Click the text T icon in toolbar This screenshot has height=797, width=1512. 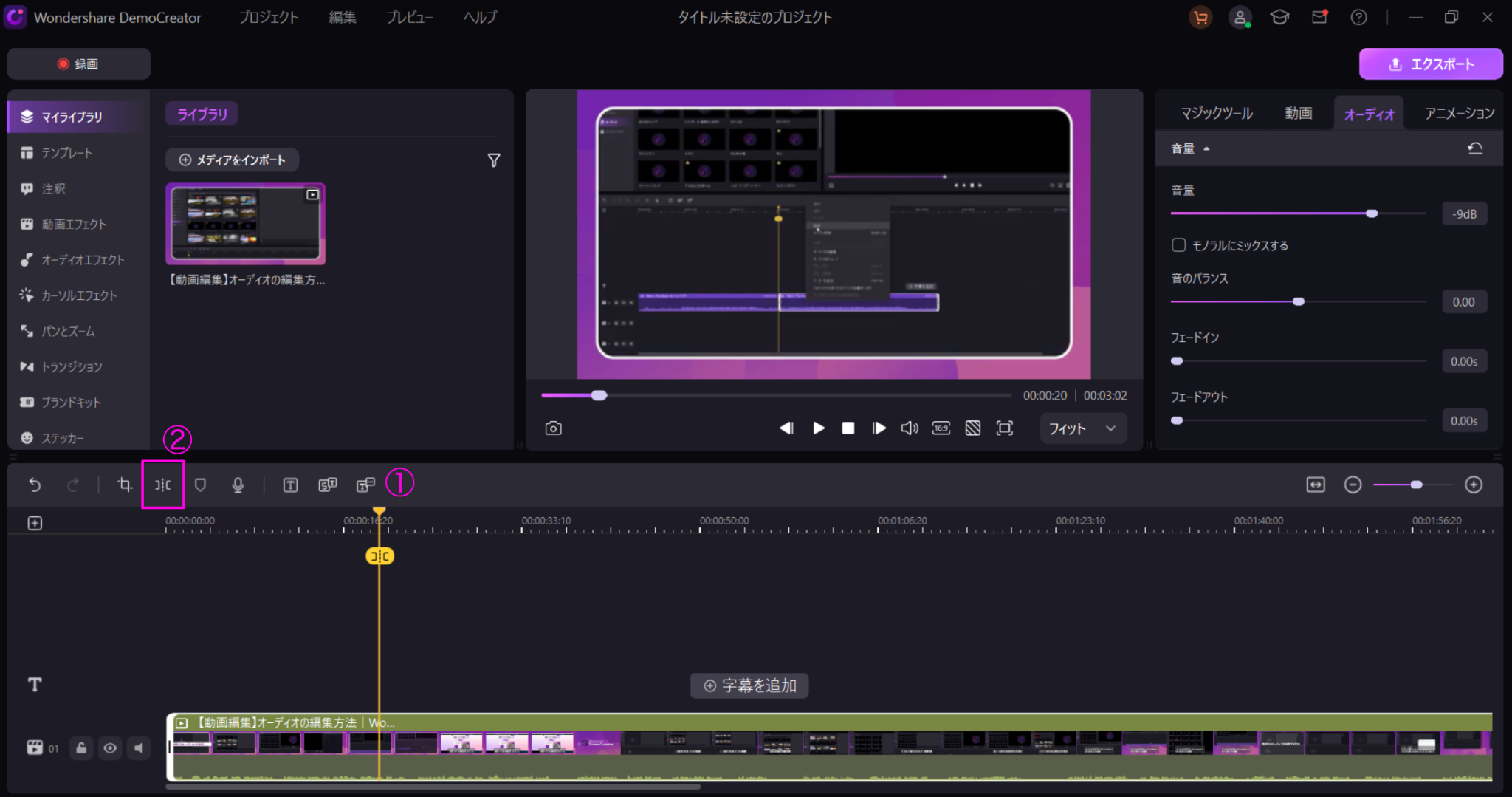(x=290, y=485)
